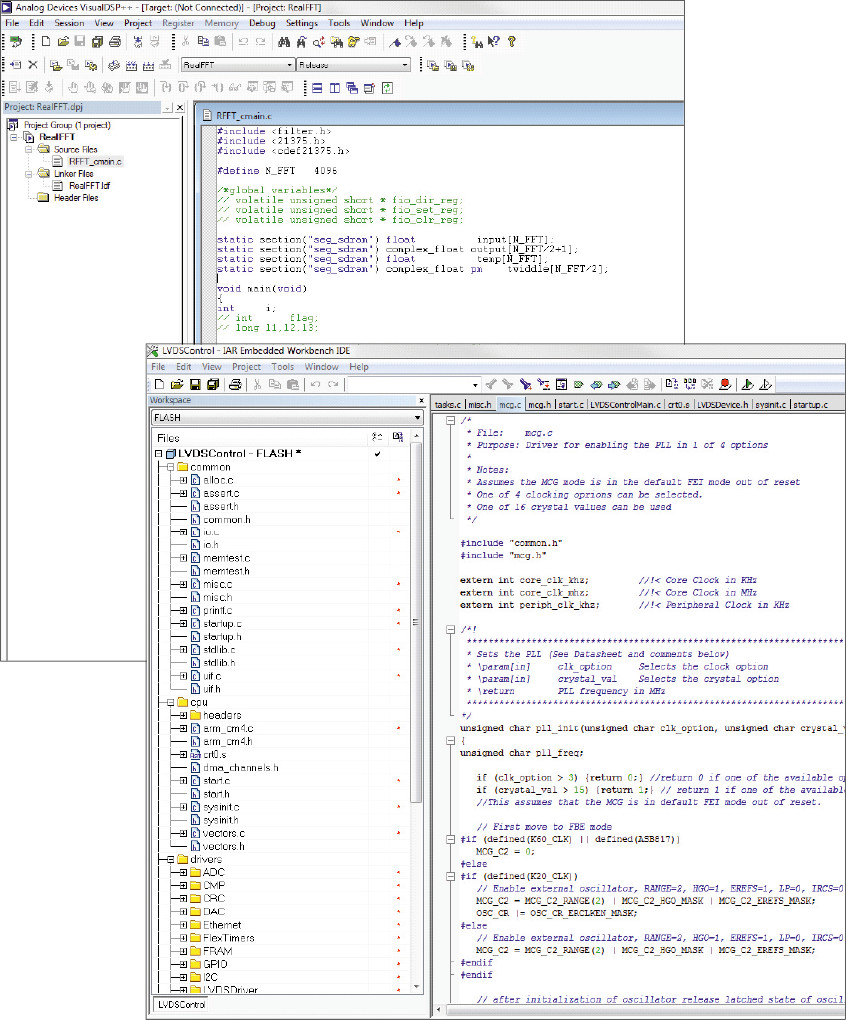Viewport: 846px width, 1020px height.
Task: Select the Ethernet driver folder
Action: pos(222,925)
